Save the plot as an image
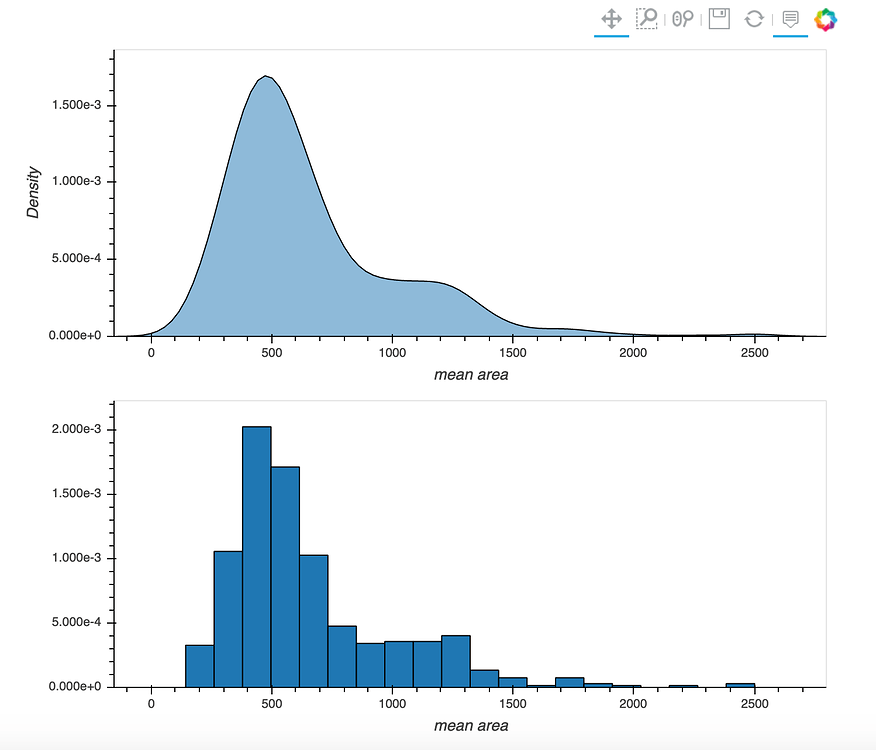The width and height of the screenshot is (876, 750). point(718,18)
